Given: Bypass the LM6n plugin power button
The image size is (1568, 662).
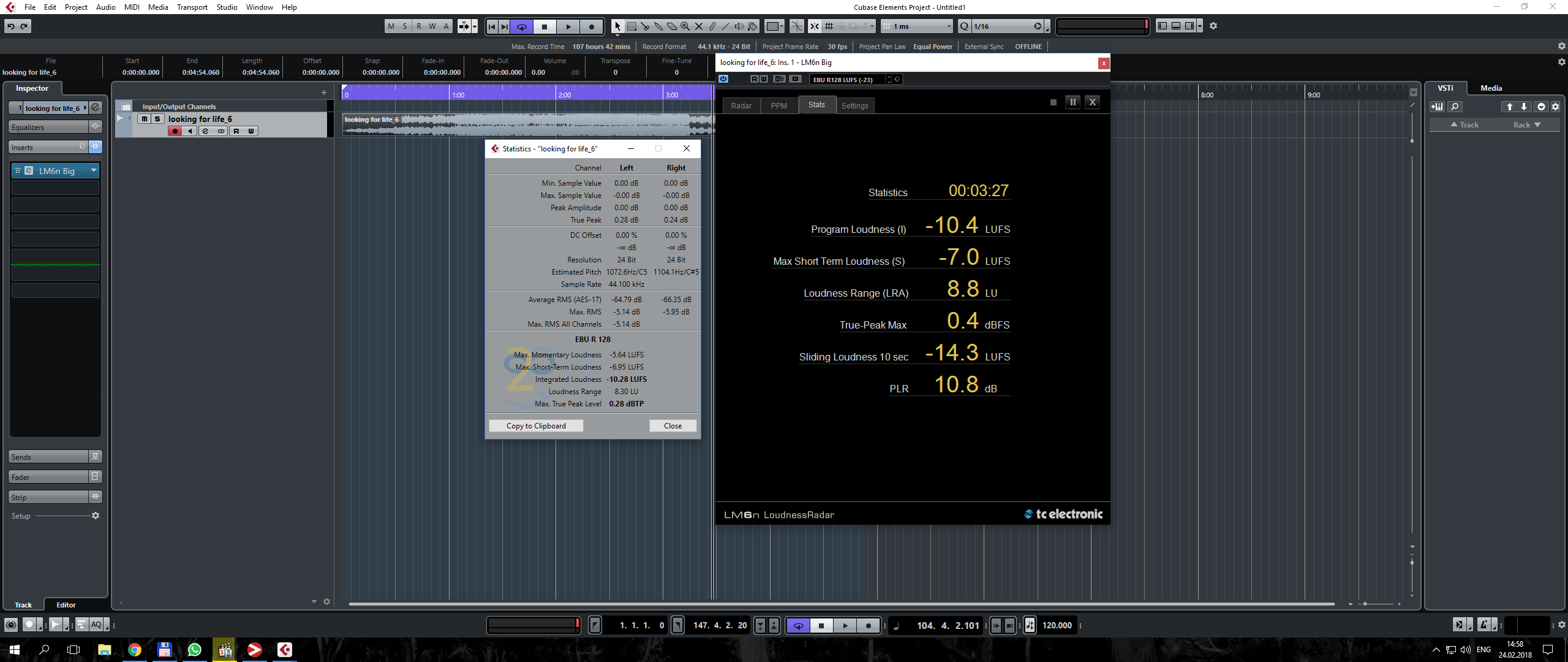Looking at the screenshot, I should click(723, 79).
